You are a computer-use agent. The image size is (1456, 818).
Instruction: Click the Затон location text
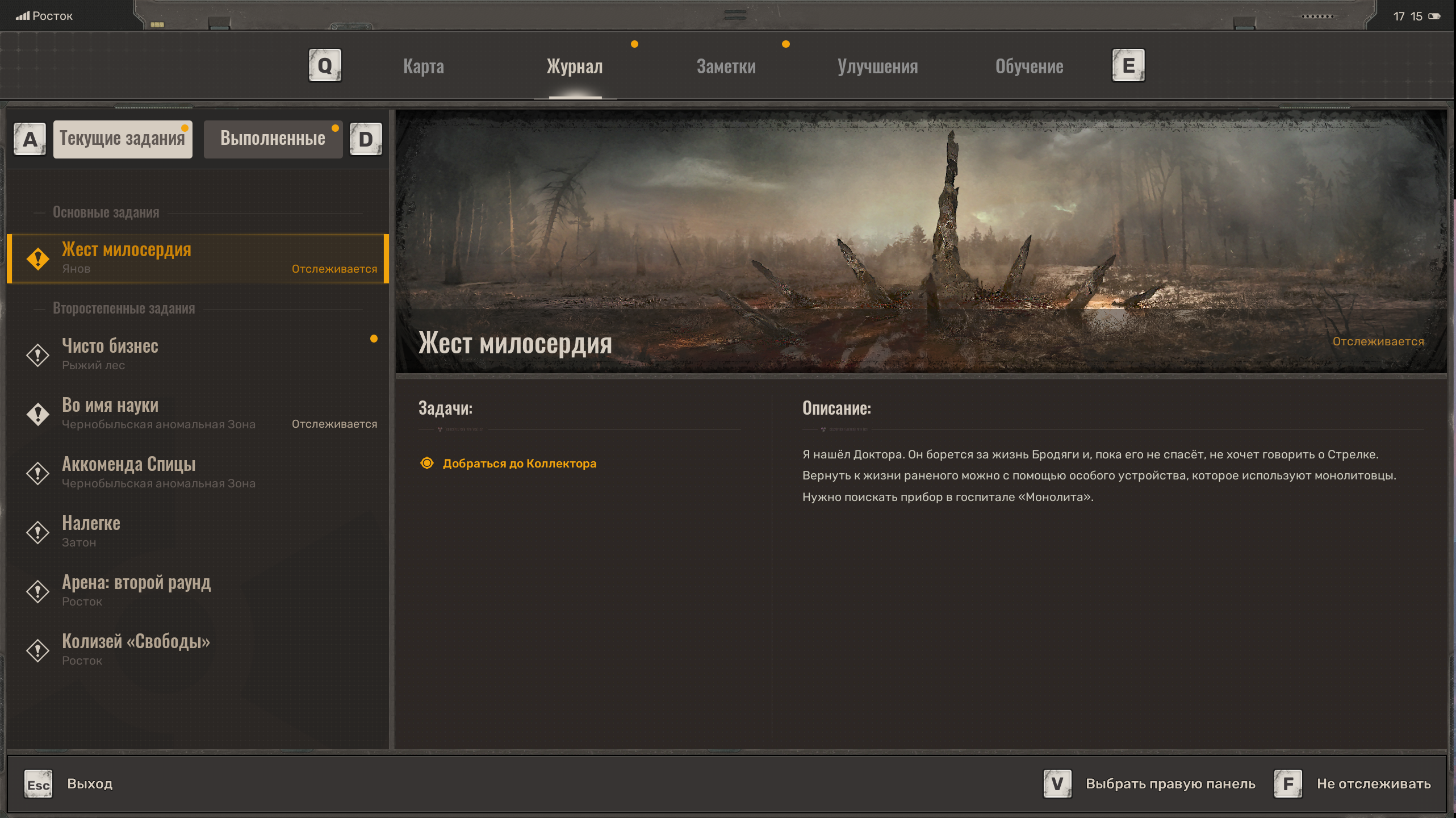point(79,542)
